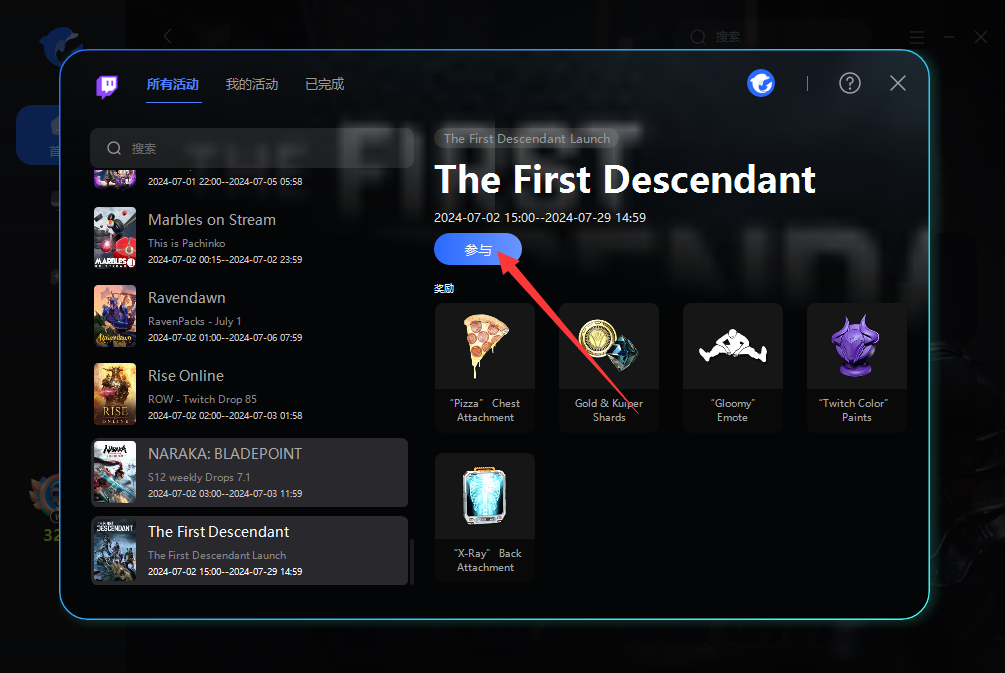
Task: Select the X-Ray Back Attachment reward
Action: point(485,517)
